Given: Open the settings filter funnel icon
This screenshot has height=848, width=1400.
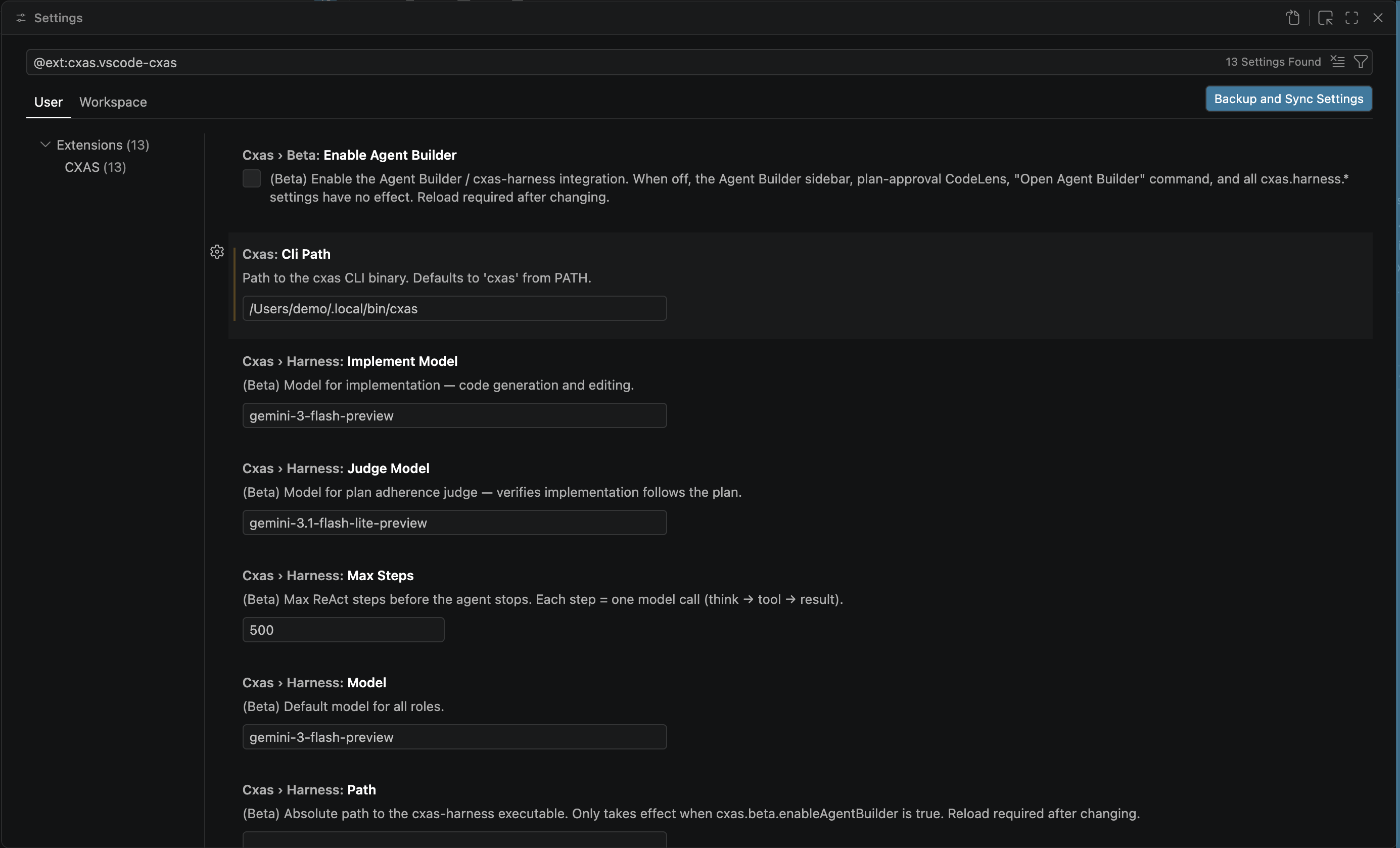Looking at the screenshot, I should tap(1360, 61).
